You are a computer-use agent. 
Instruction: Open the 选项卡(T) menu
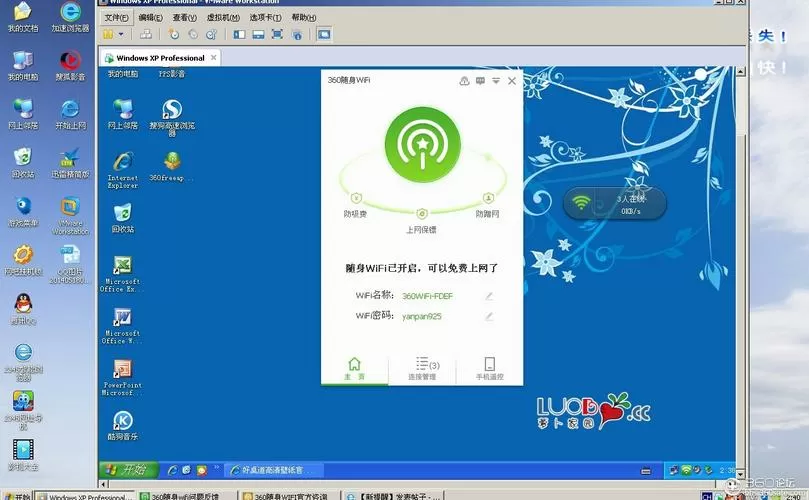265,18
